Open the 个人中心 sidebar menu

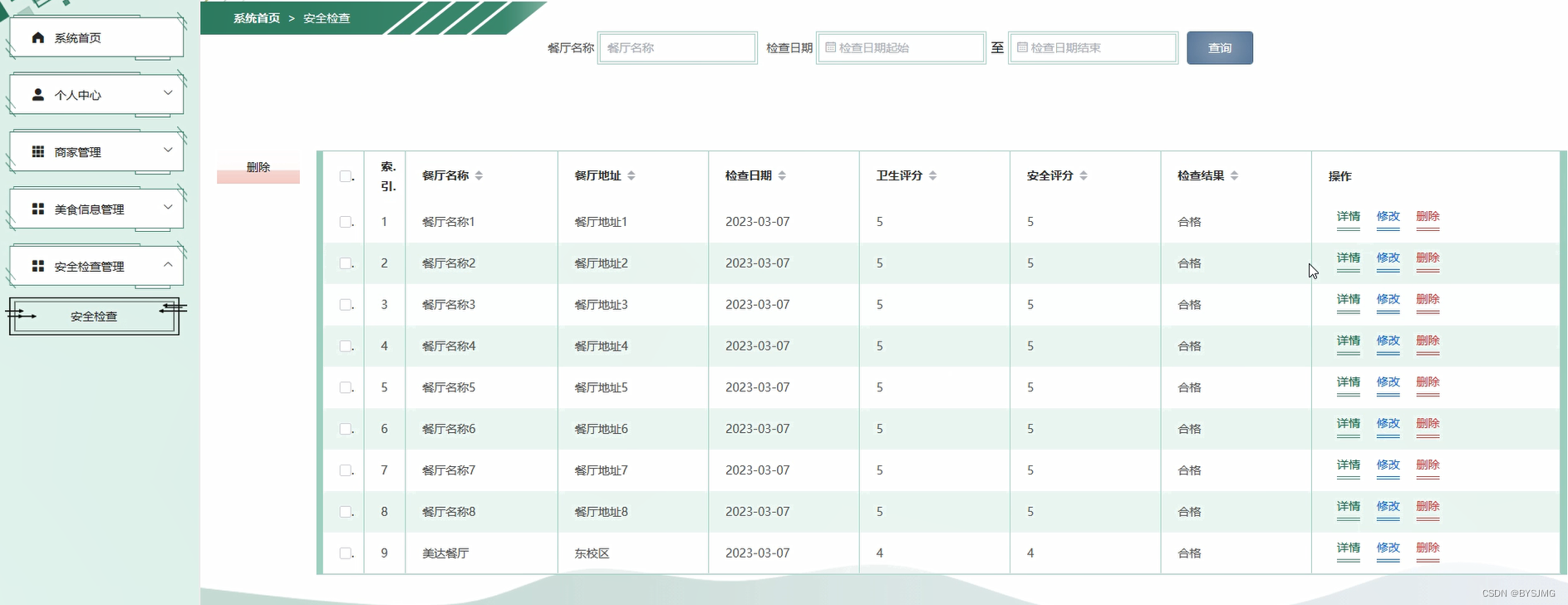pyautogui.click(x=96, y=95)
